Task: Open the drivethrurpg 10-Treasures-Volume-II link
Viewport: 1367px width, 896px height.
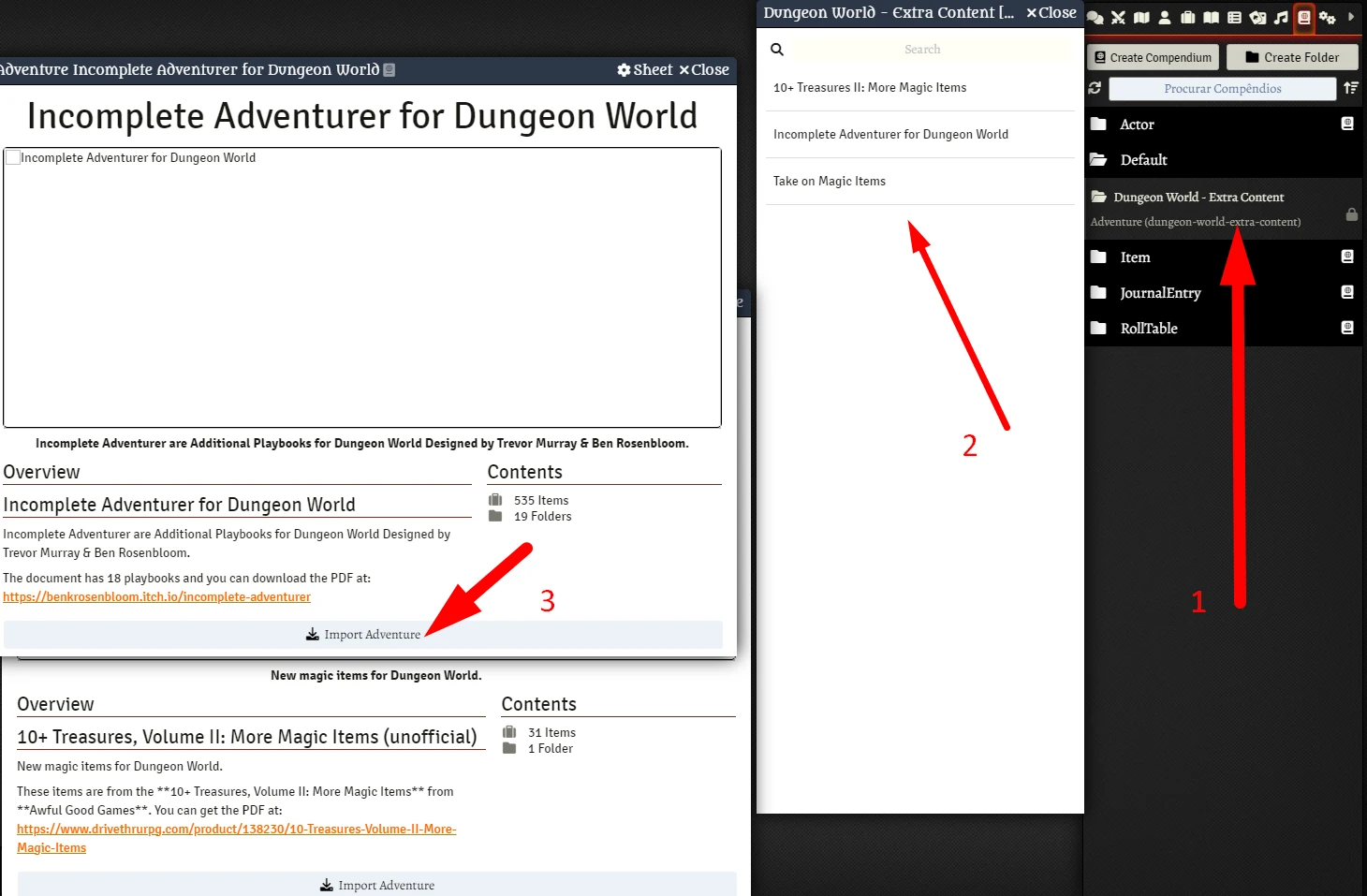Action: click(236, 839)
